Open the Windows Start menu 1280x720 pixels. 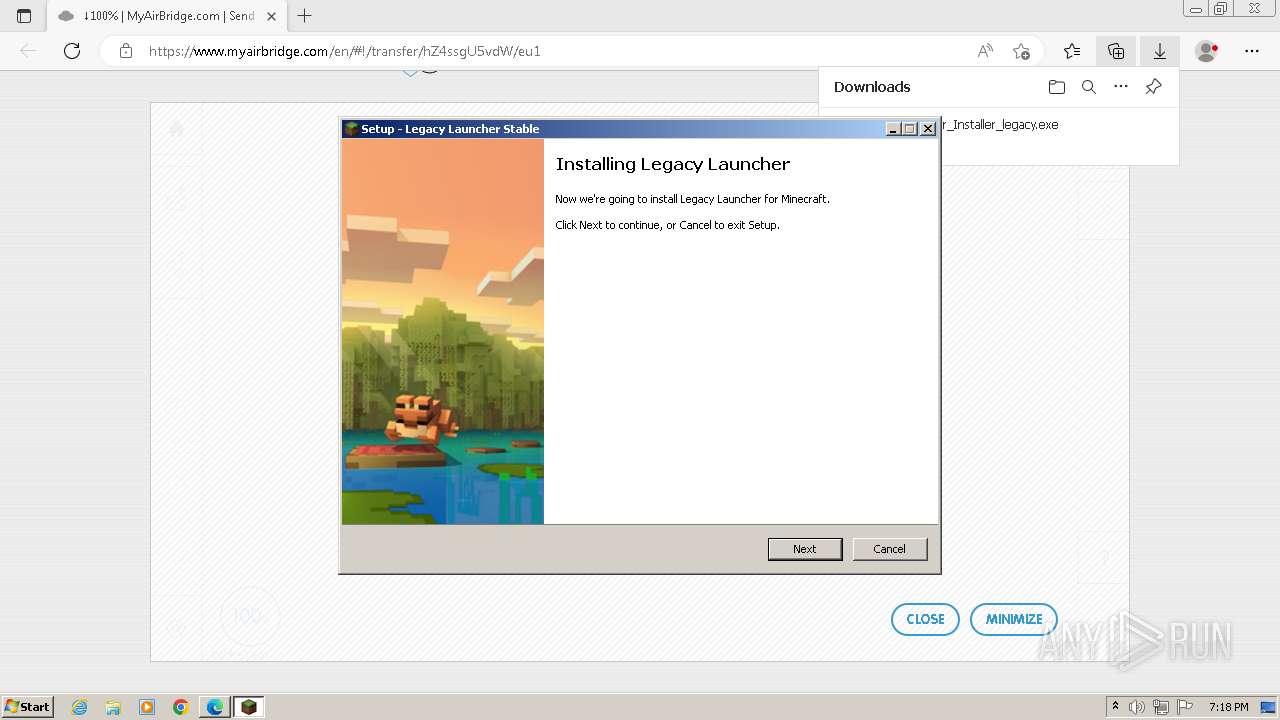click(x=28, y=706)
